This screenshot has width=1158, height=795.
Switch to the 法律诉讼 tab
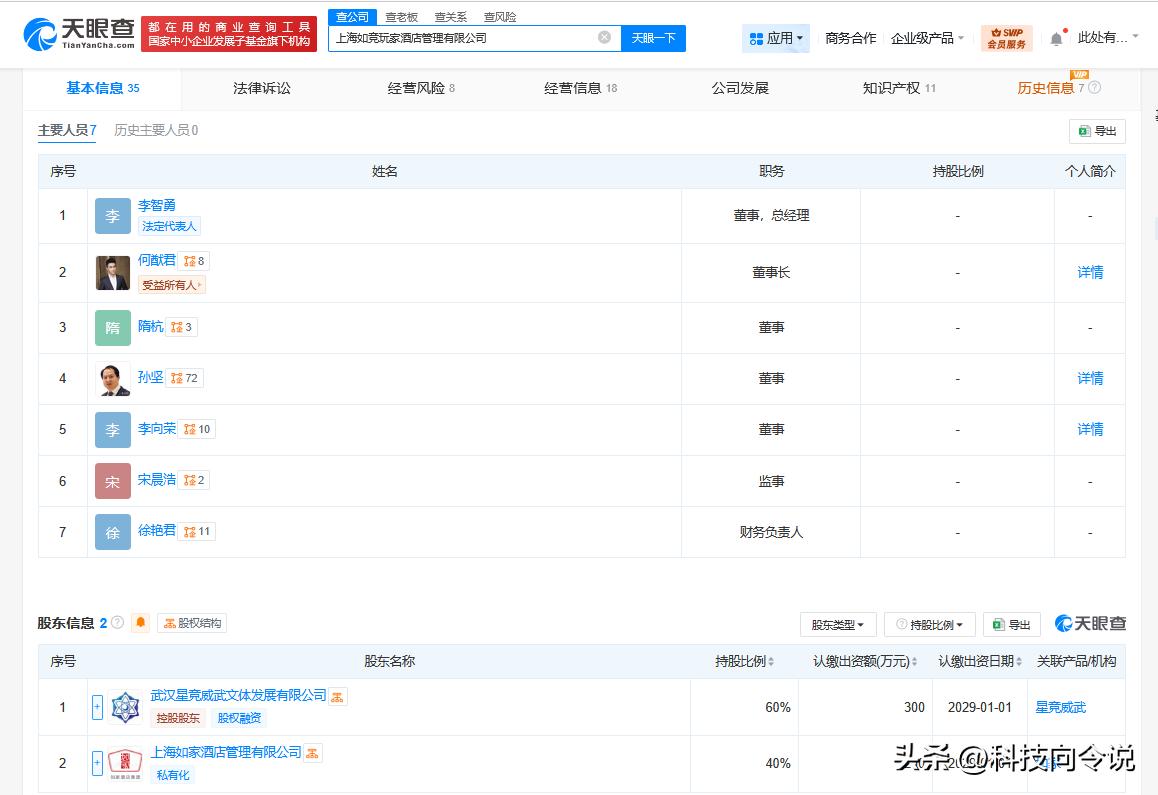coord(261,89)
